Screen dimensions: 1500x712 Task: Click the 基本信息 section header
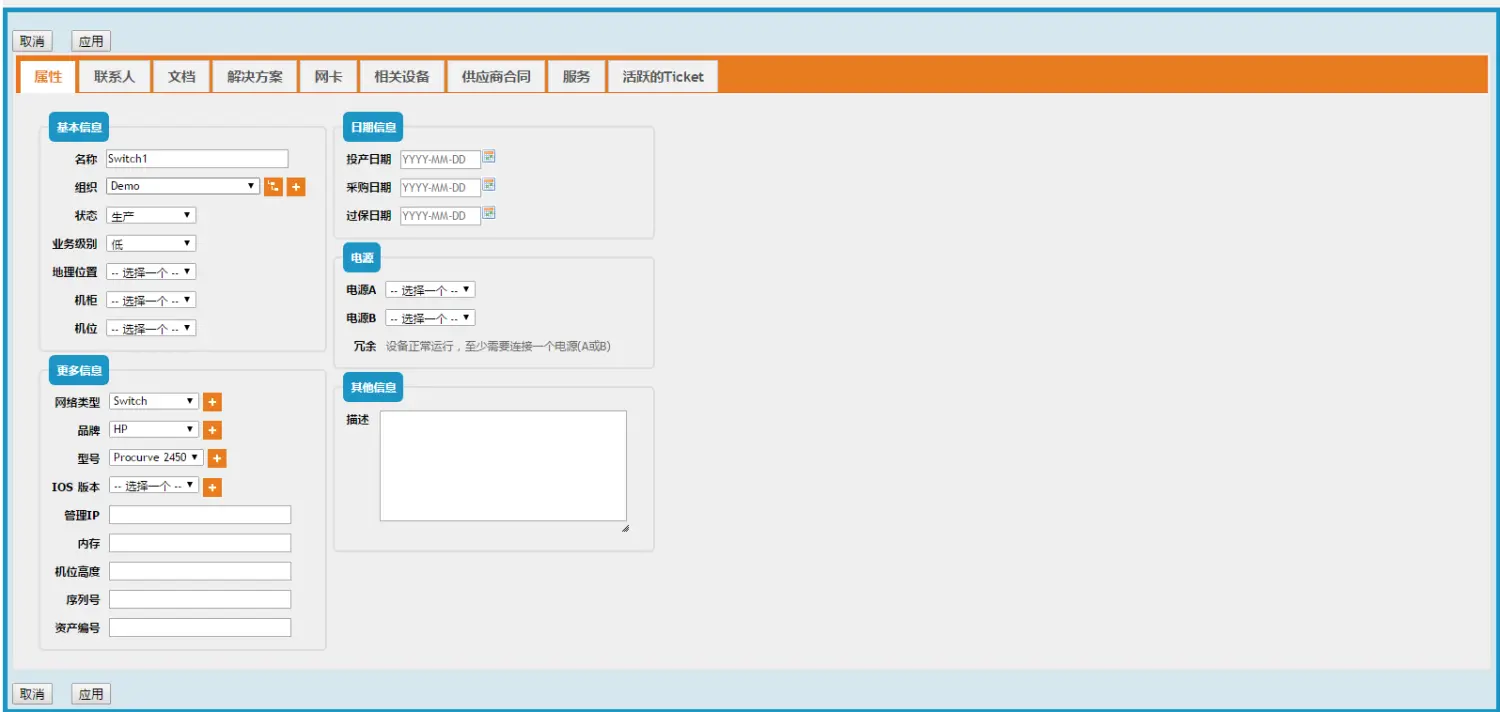[79, 127]
